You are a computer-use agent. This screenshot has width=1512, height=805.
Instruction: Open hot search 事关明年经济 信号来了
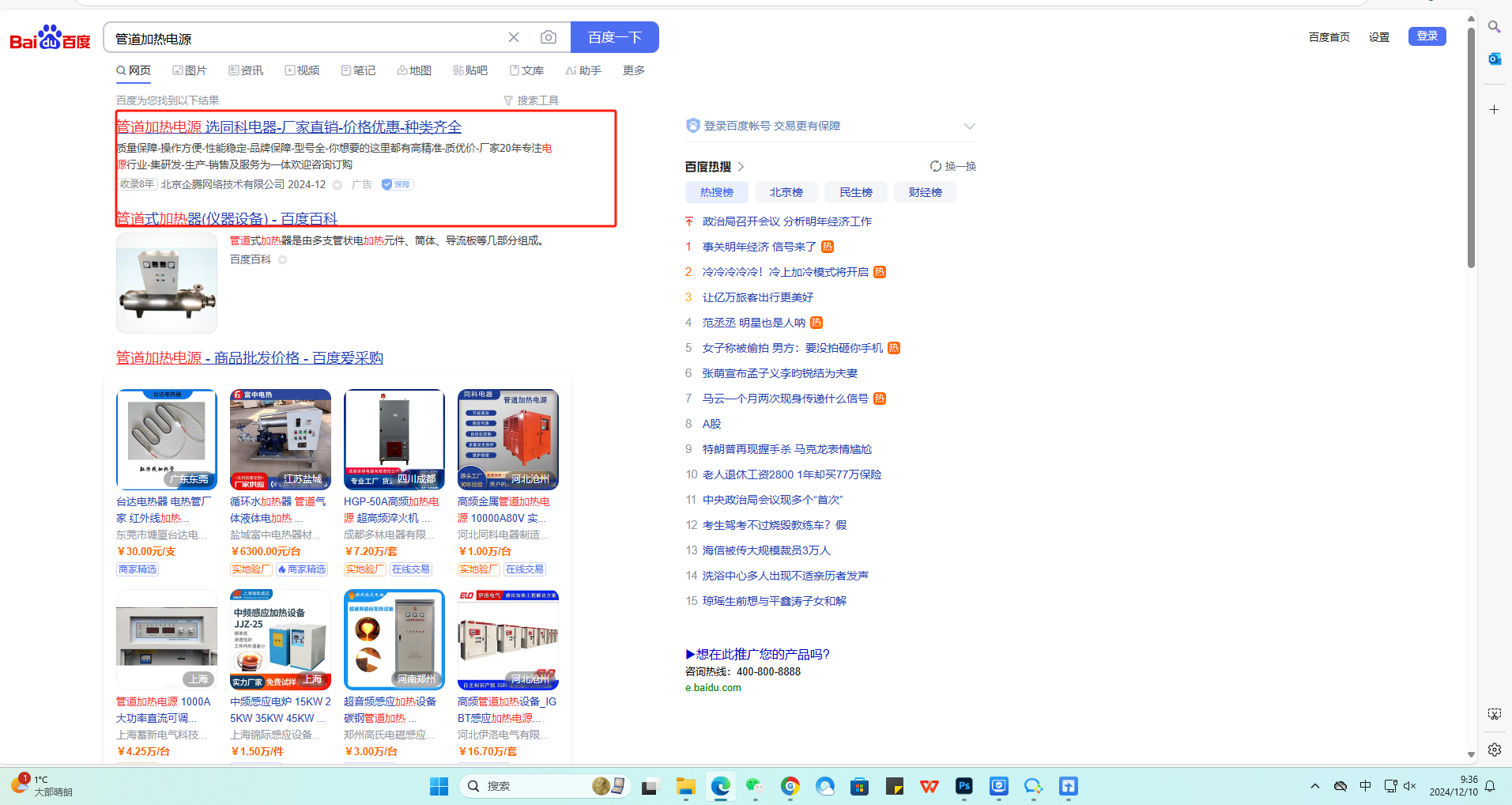(760, 247)
